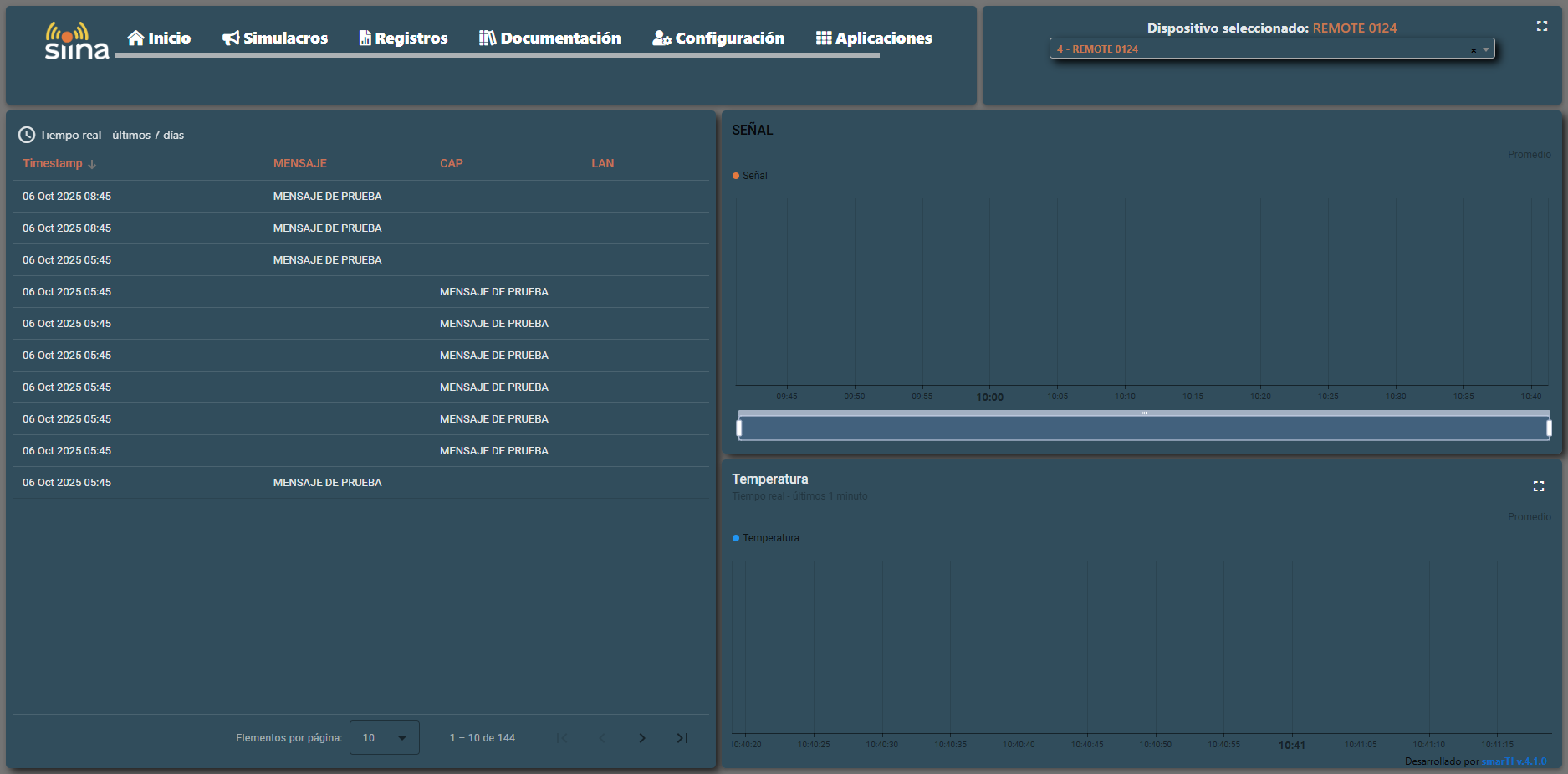This screenshot has height=774, width=1568.
Task: Expand the top-right panel fullscreen icon
Action: 1541,27
